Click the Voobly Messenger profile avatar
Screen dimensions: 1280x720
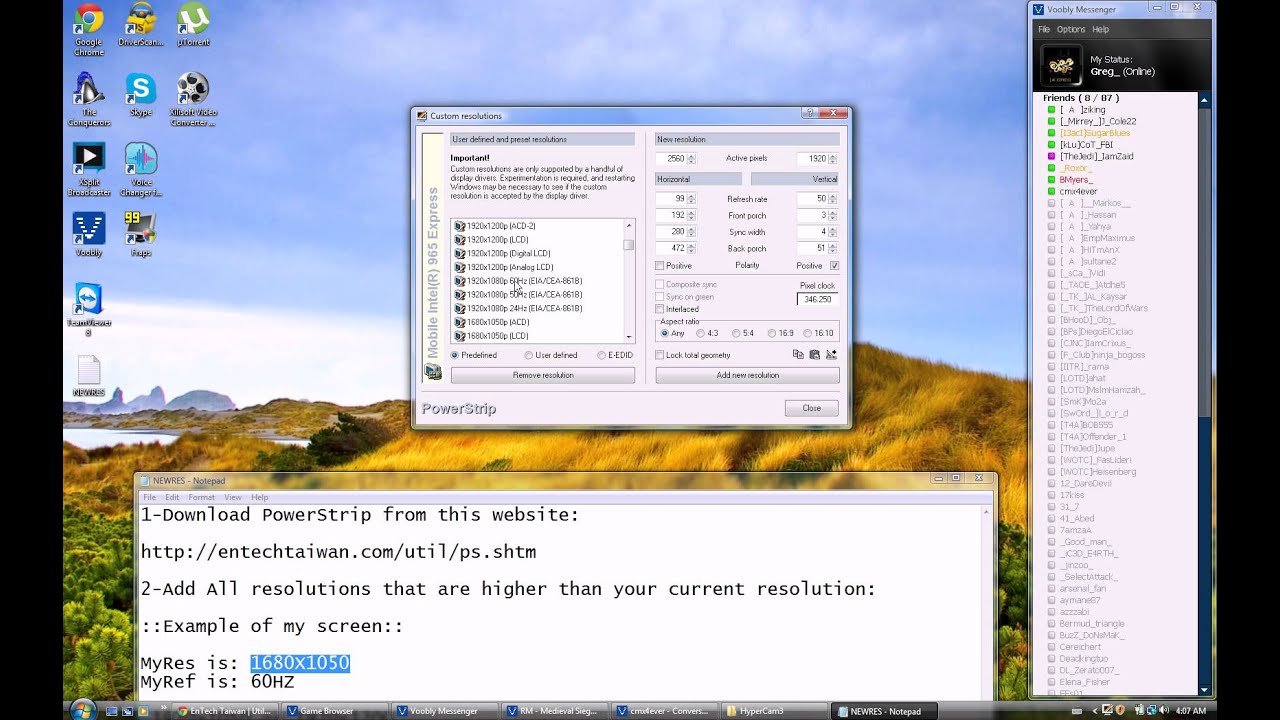pos(1061,65)
